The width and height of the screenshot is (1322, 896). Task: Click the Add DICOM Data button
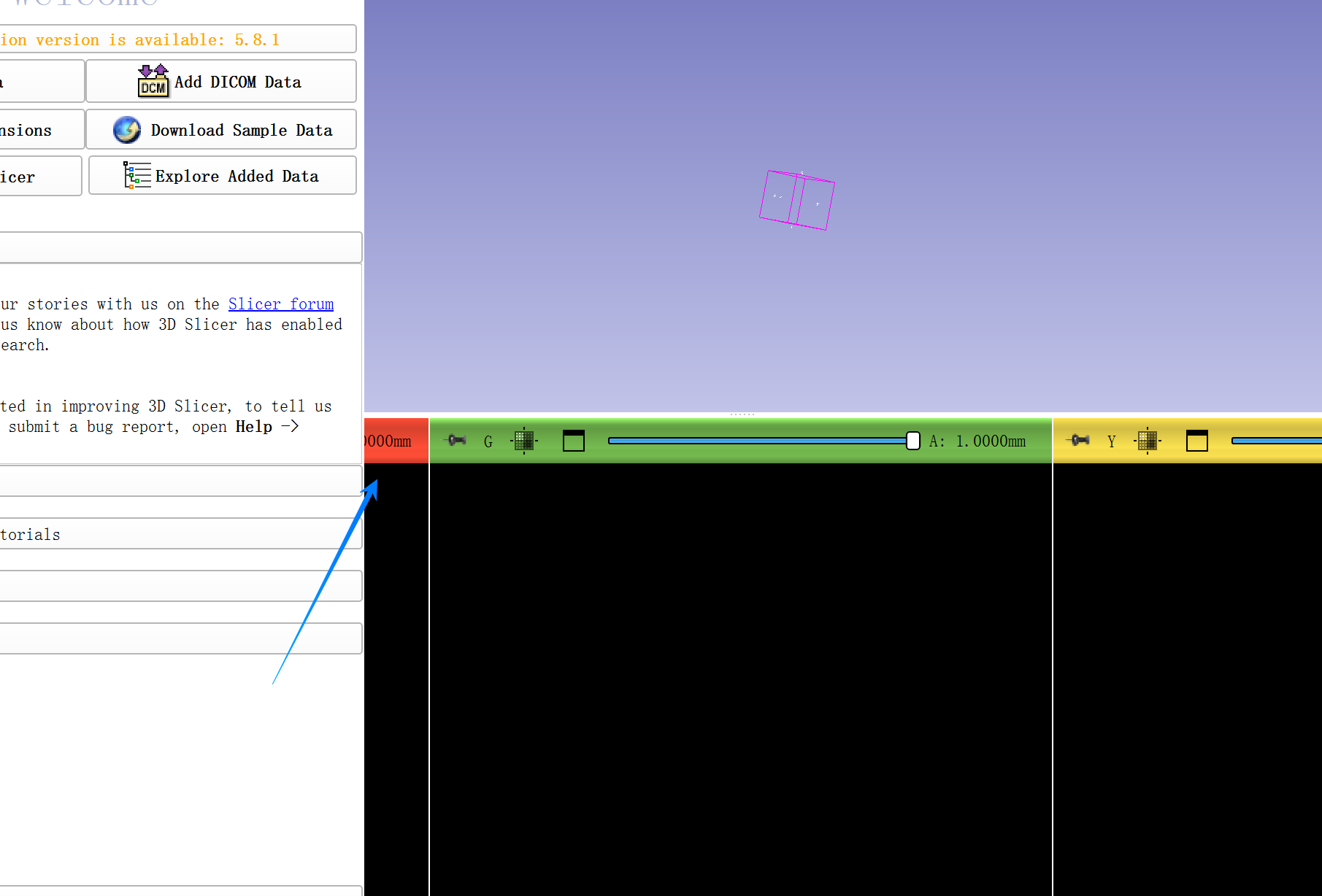(221, 81)
